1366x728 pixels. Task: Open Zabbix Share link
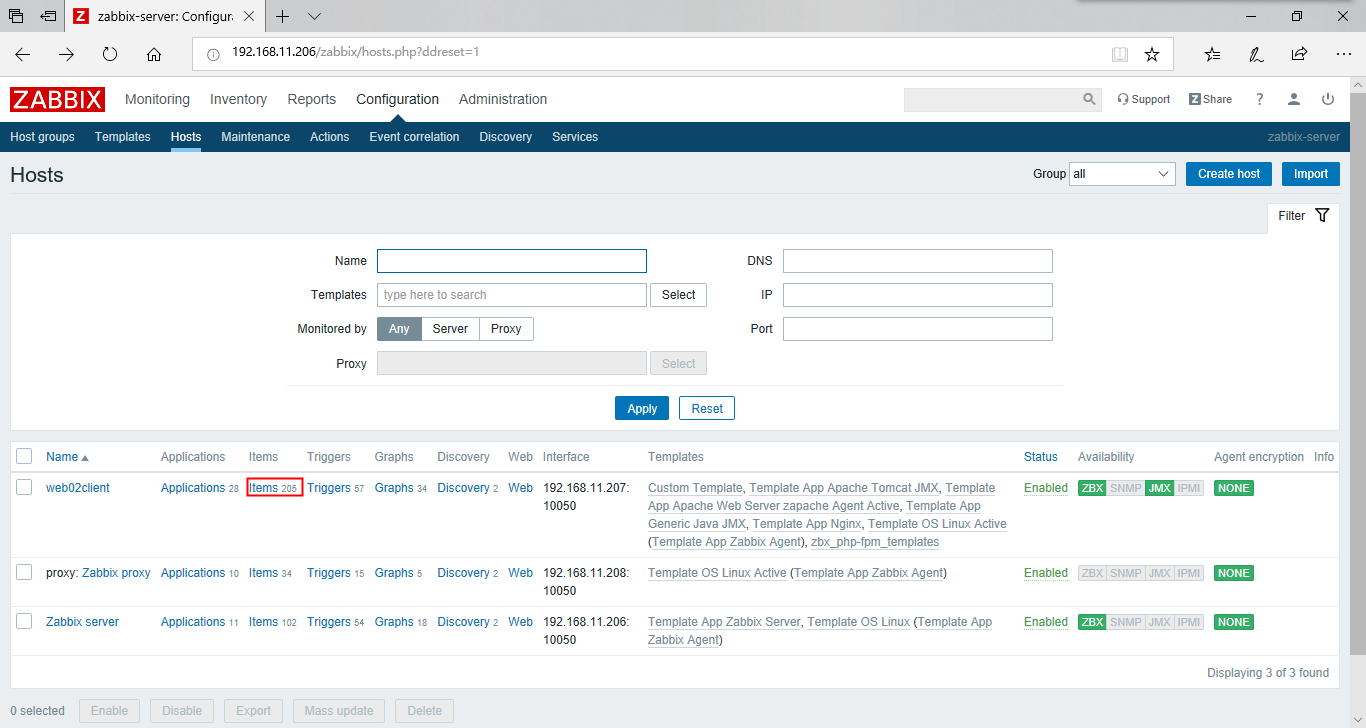1210,99
